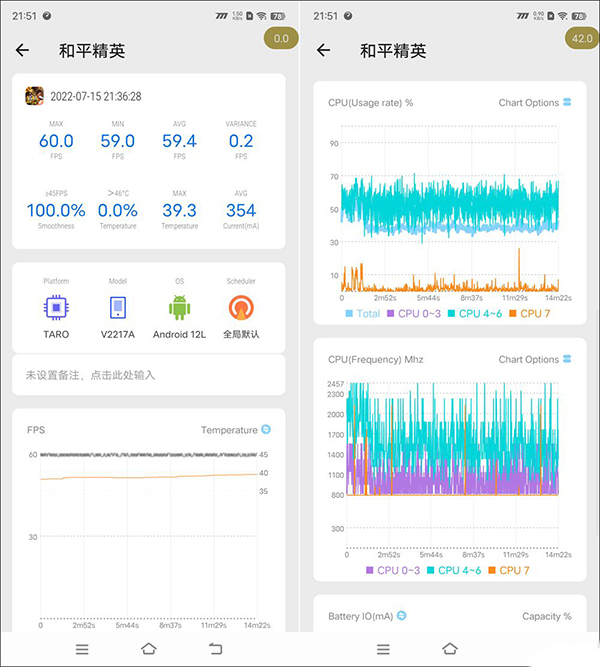The height and width of the screenshot is (667, 600).
Task: Click the left screen 和平精英 title
Action: pos(92,51)
